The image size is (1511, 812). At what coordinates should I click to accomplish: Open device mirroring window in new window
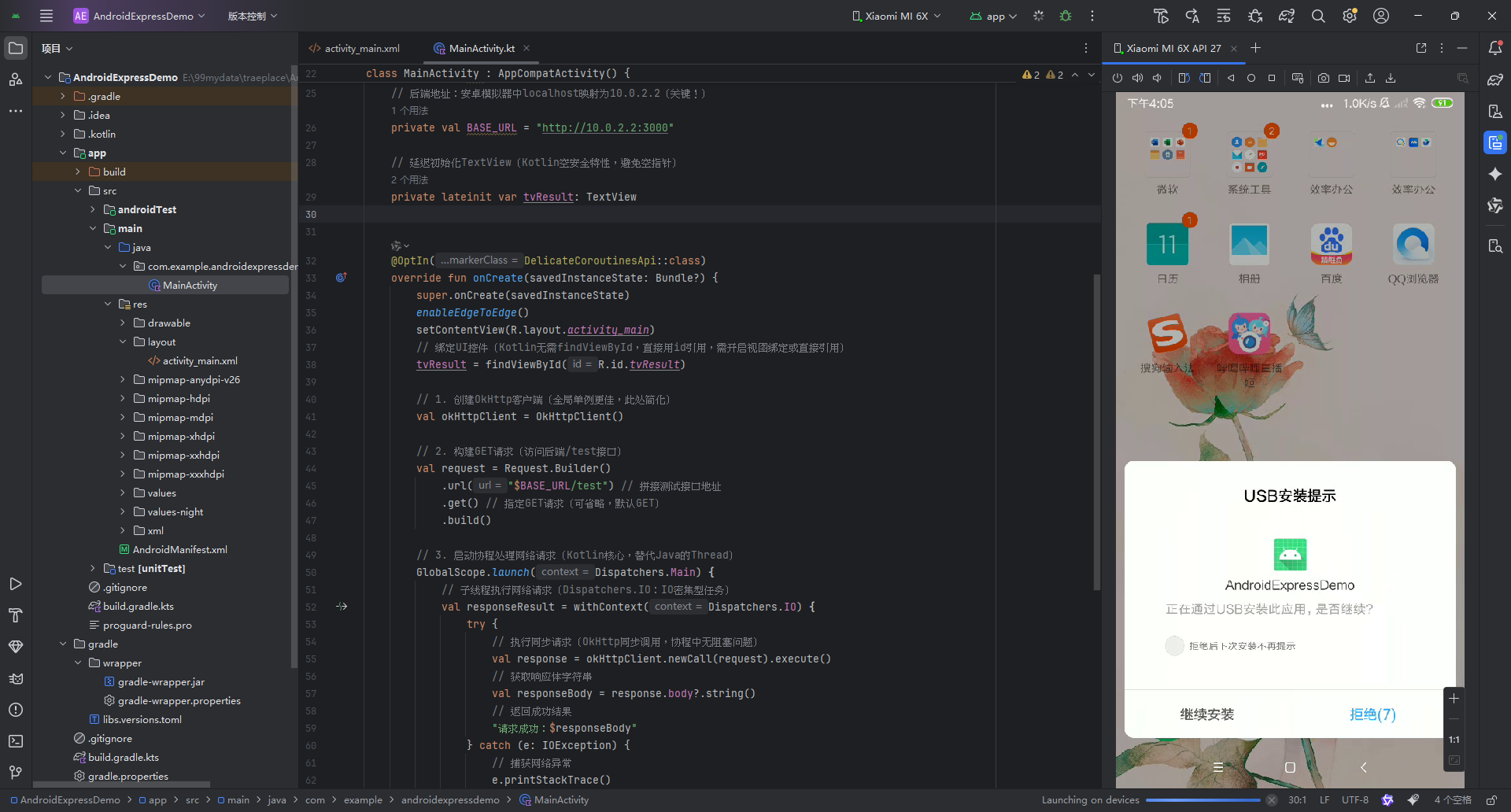[x=1421, y=48]
